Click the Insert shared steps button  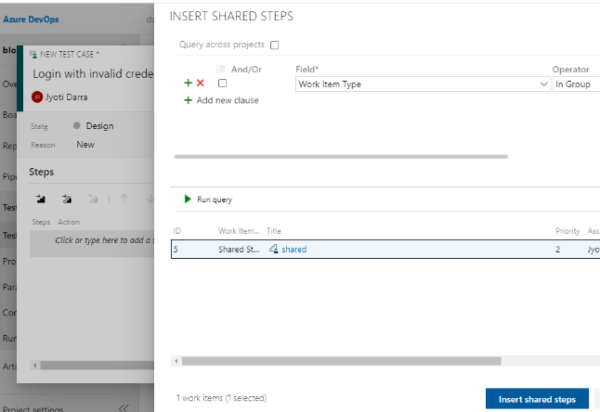click(537, 399)
